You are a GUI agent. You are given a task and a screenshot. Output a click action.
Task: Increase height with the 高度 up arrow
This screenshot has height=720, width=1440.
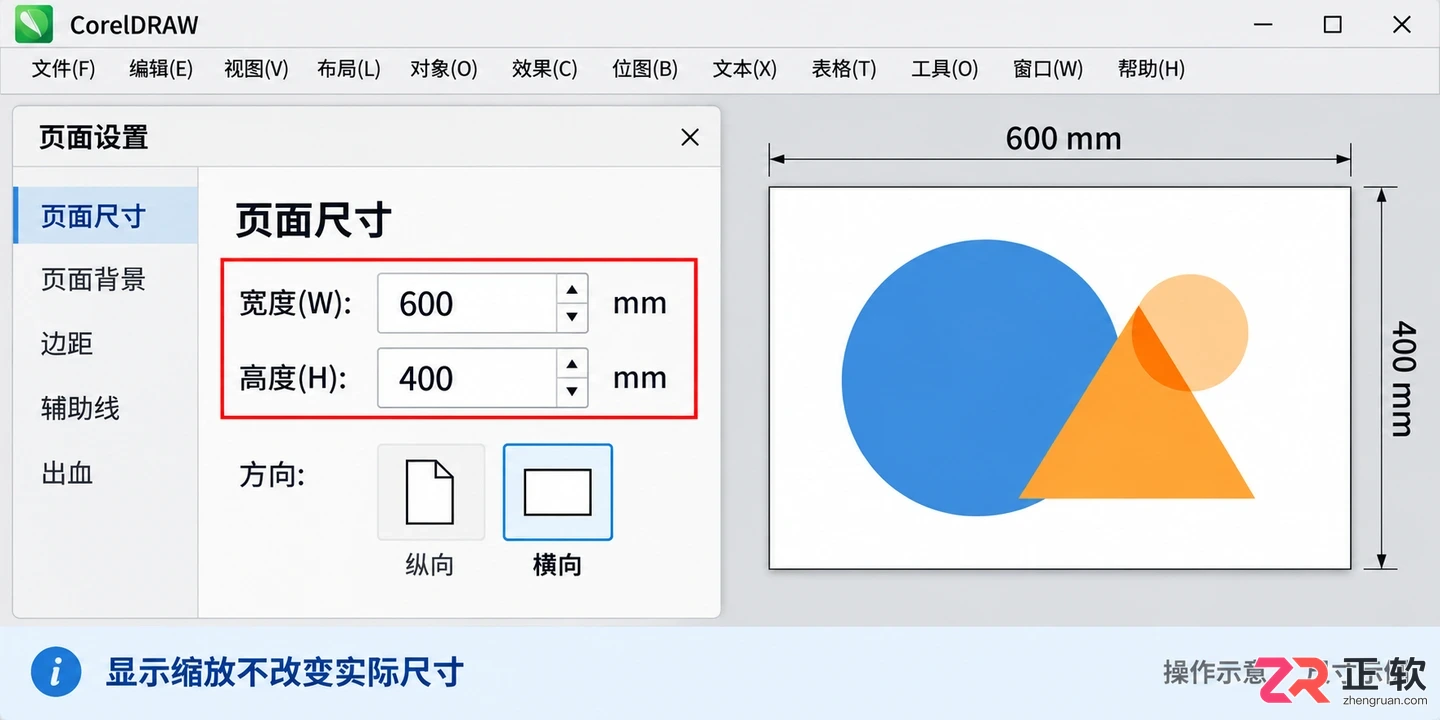572,364
